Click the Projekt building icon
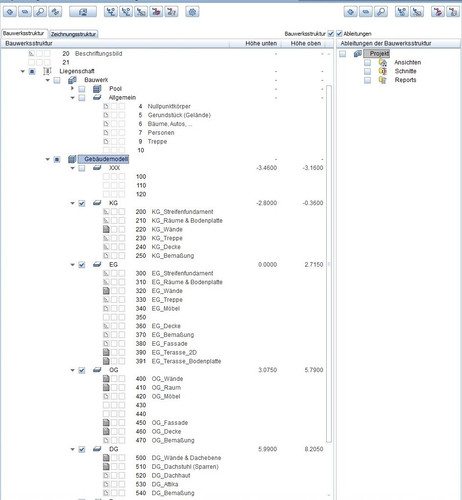 point(358,53)
